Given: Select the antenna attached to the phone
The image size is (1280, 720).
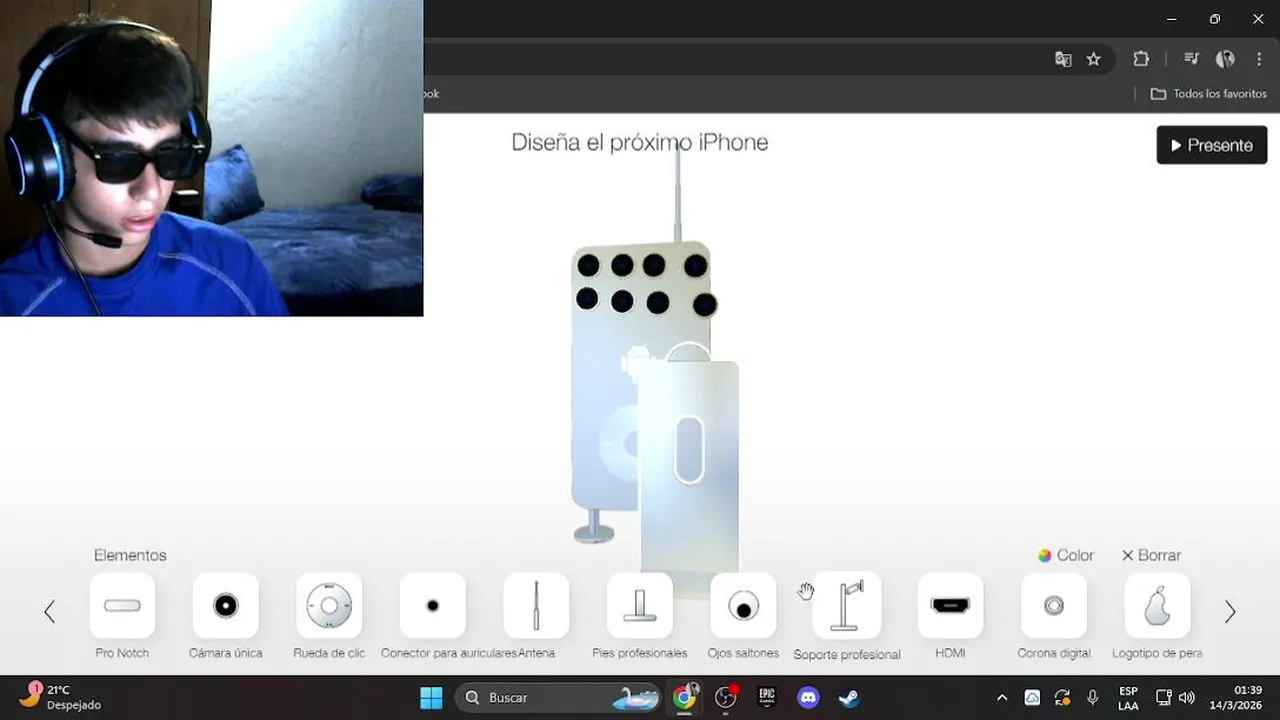Looking at the screenshot, I should [x=678, y=192].
